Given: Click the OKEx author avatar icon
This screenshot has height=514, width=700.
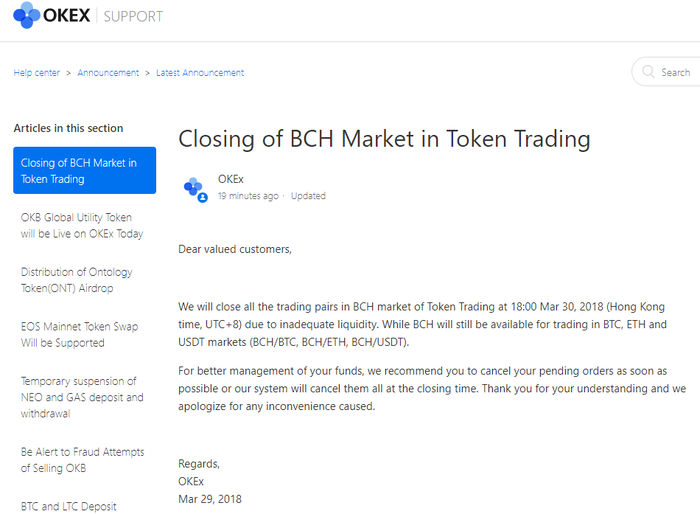Looking at the screenshot, I should coord(195,188).
